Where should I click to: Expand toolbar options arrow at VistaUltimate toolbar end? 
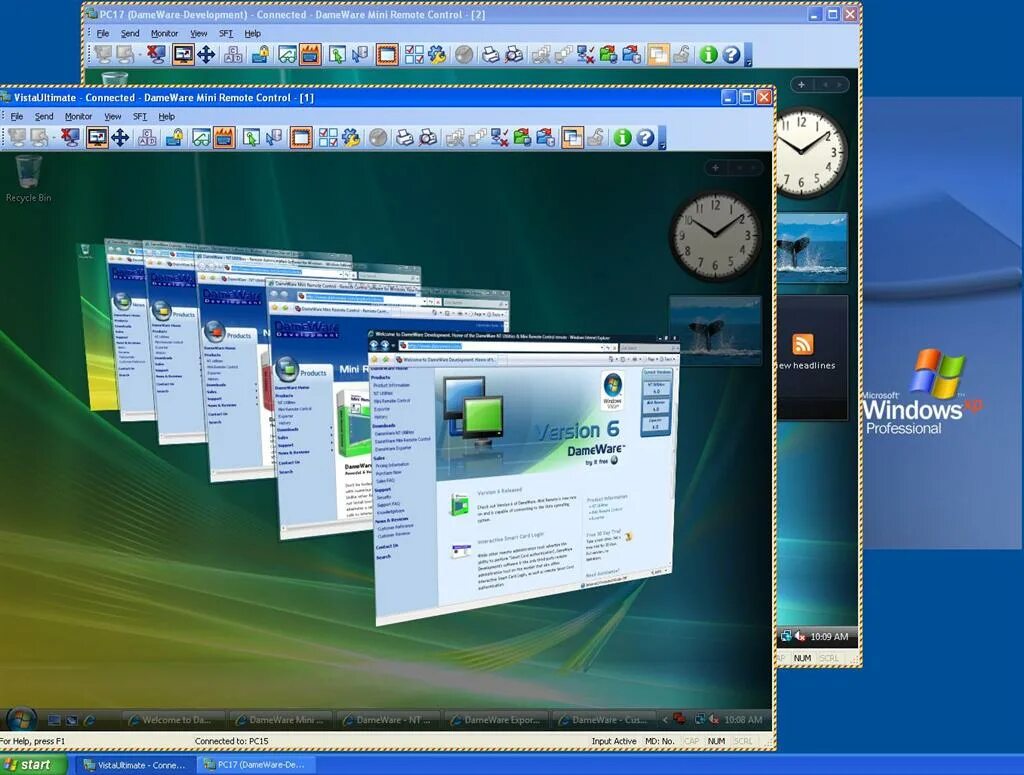tap(662, 138)
